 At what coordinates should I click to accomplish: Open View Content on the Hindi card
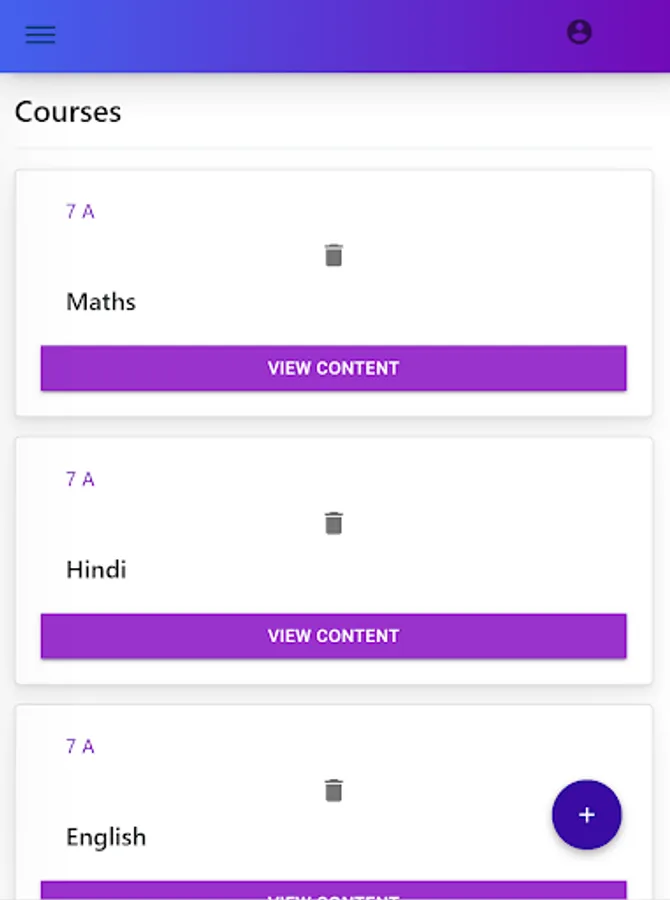coord(333,636)
